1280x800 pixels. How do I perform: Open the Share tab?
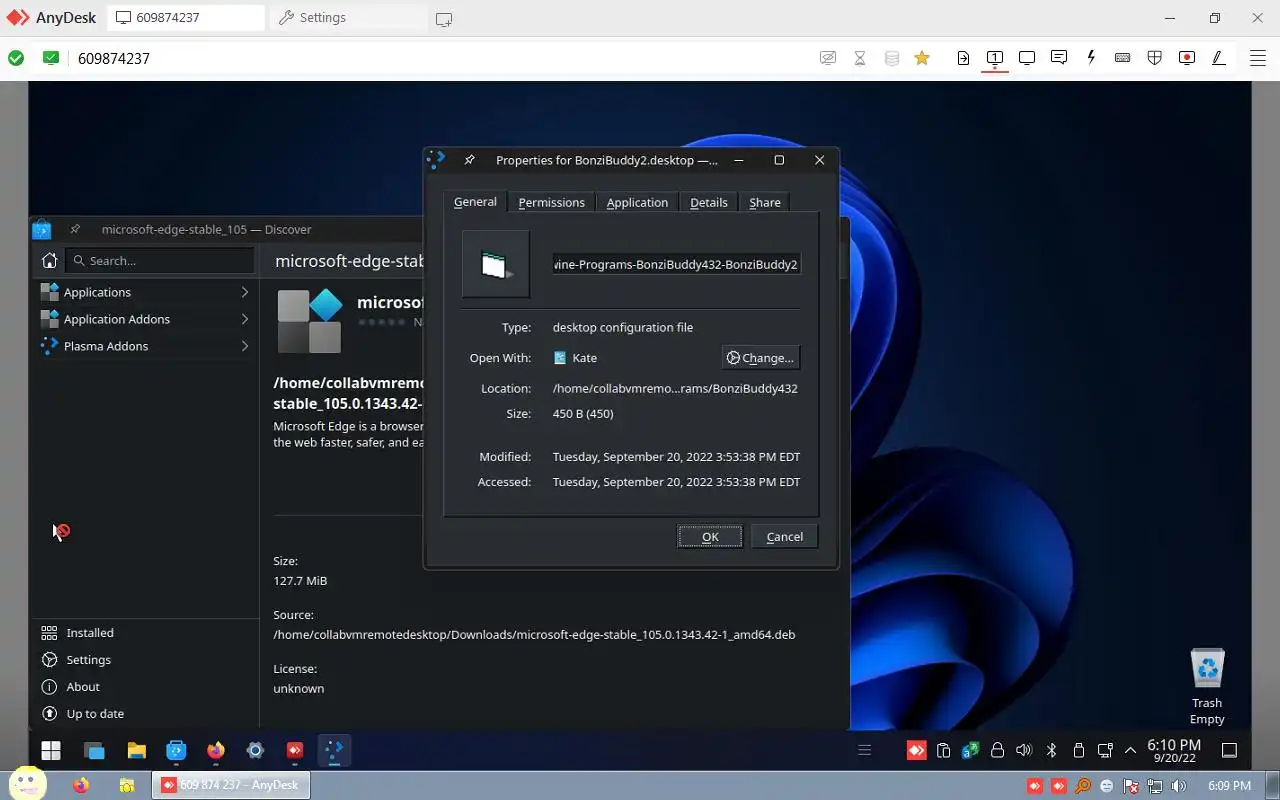tap(765, 202)
